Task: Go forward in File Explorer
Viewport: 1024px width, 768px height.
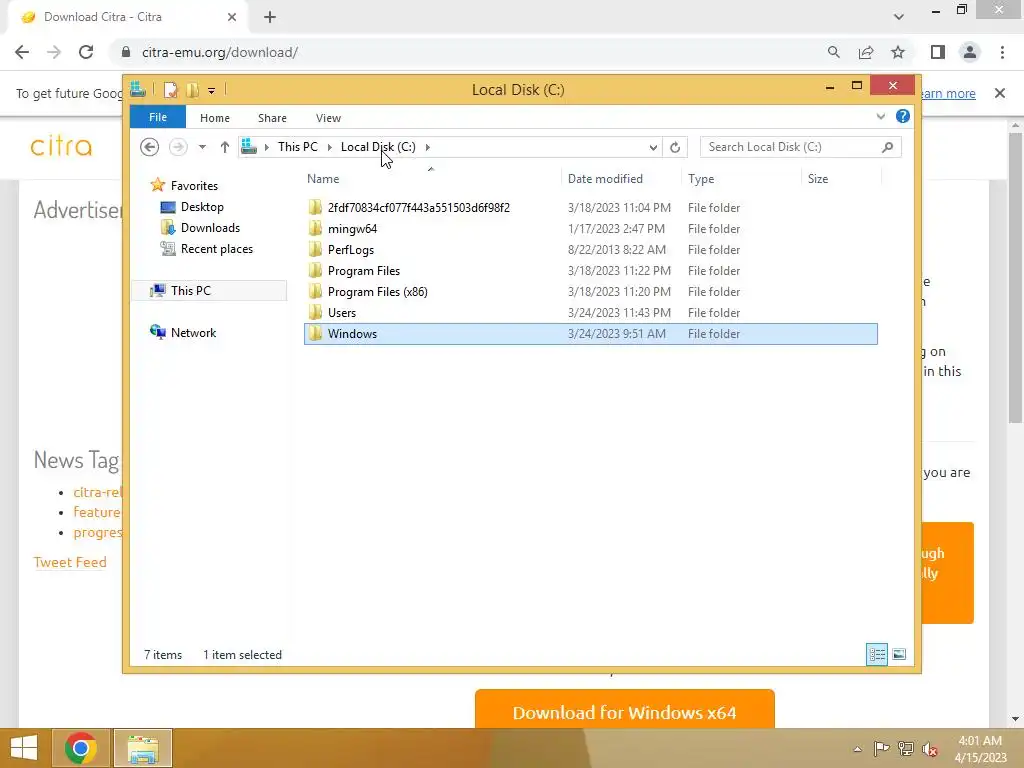Action: (178, 147)
